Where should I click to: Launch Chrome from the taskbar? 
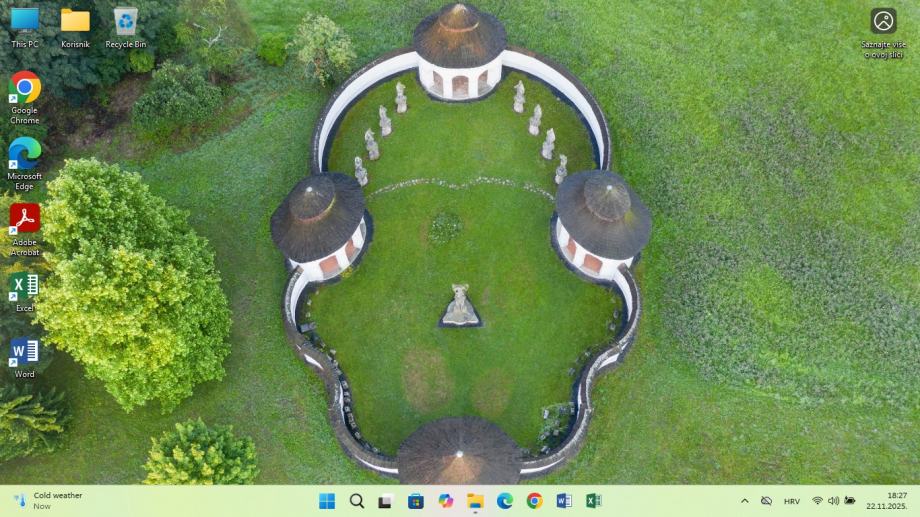tap(534, 501)
